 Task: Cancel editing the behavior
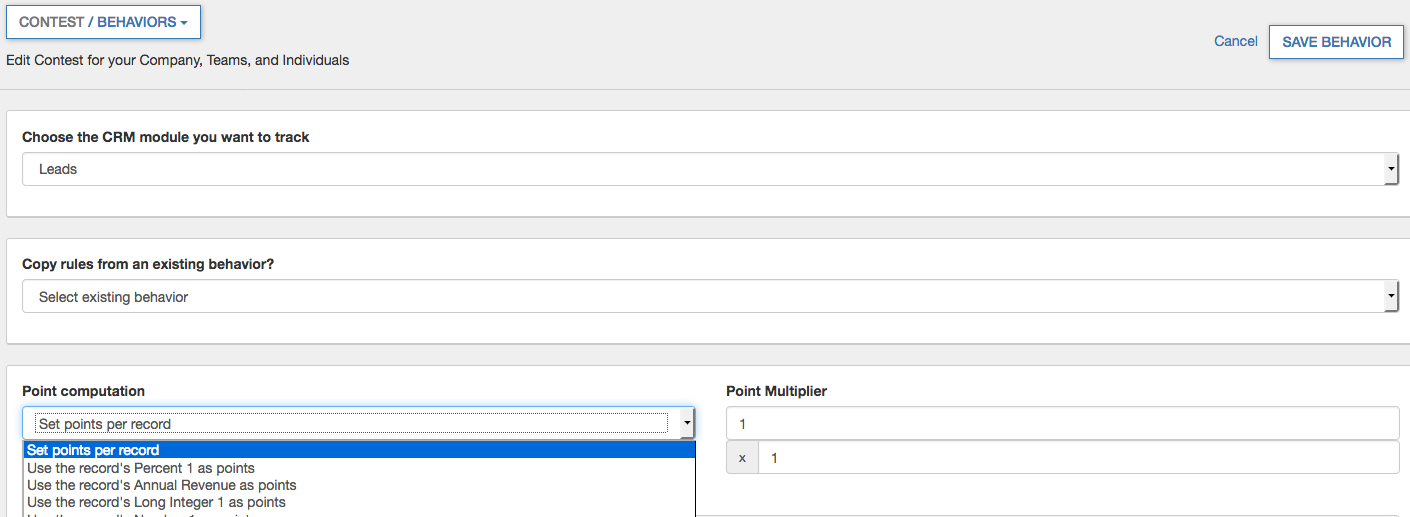(1235, 41)
